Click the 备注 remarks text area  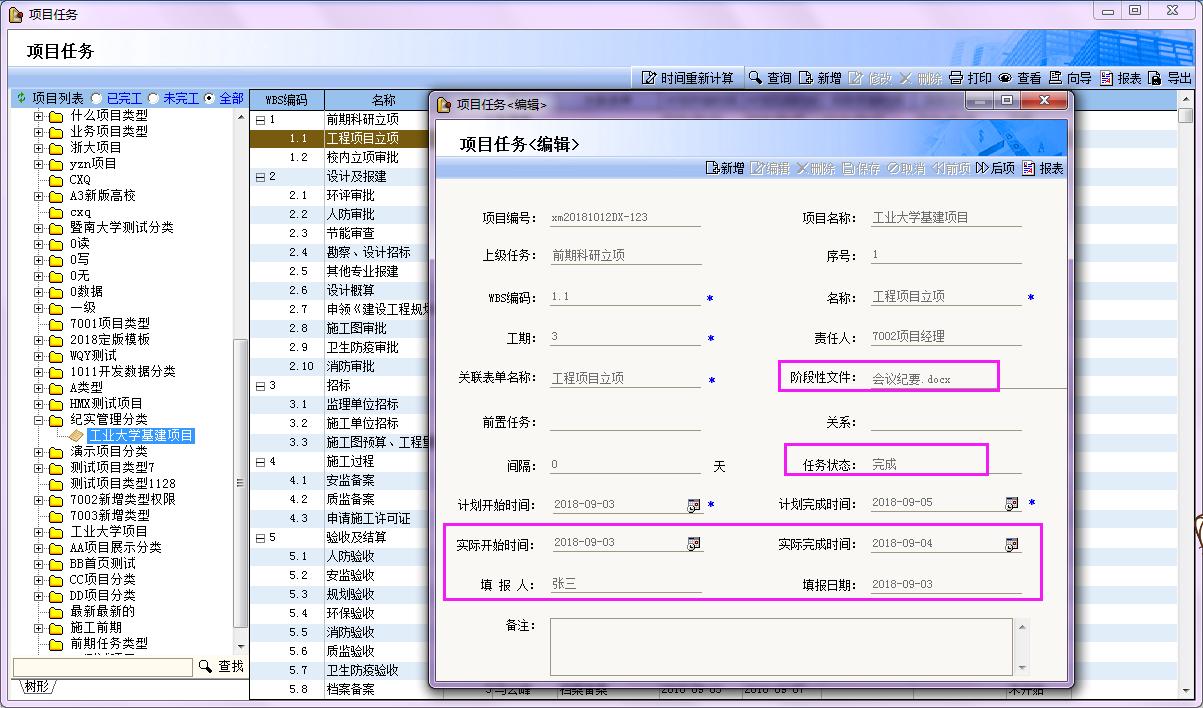click(780, 646)
